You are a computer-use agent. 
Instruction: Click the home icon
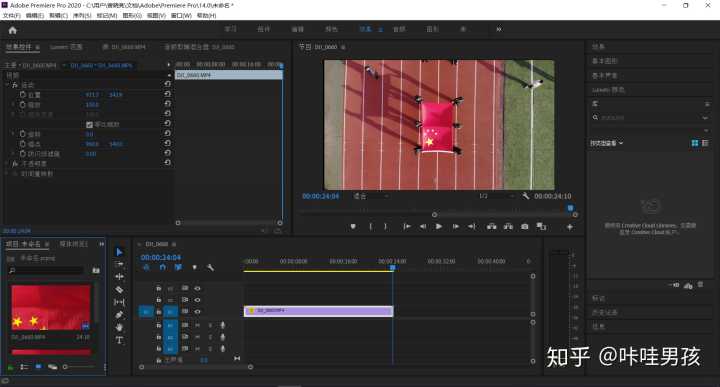point(12,30)
